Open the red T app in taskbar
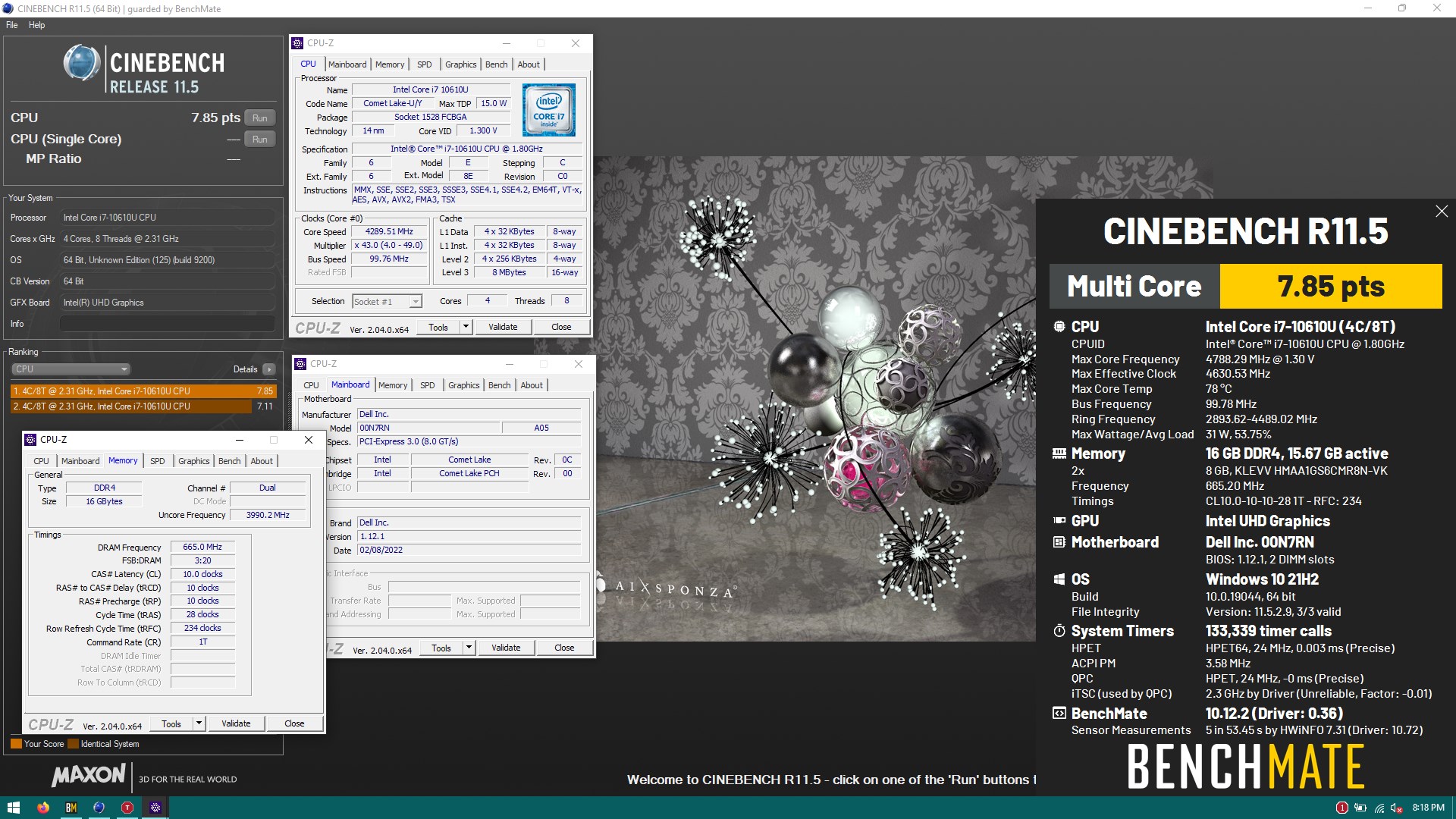 tap(127, 808)
